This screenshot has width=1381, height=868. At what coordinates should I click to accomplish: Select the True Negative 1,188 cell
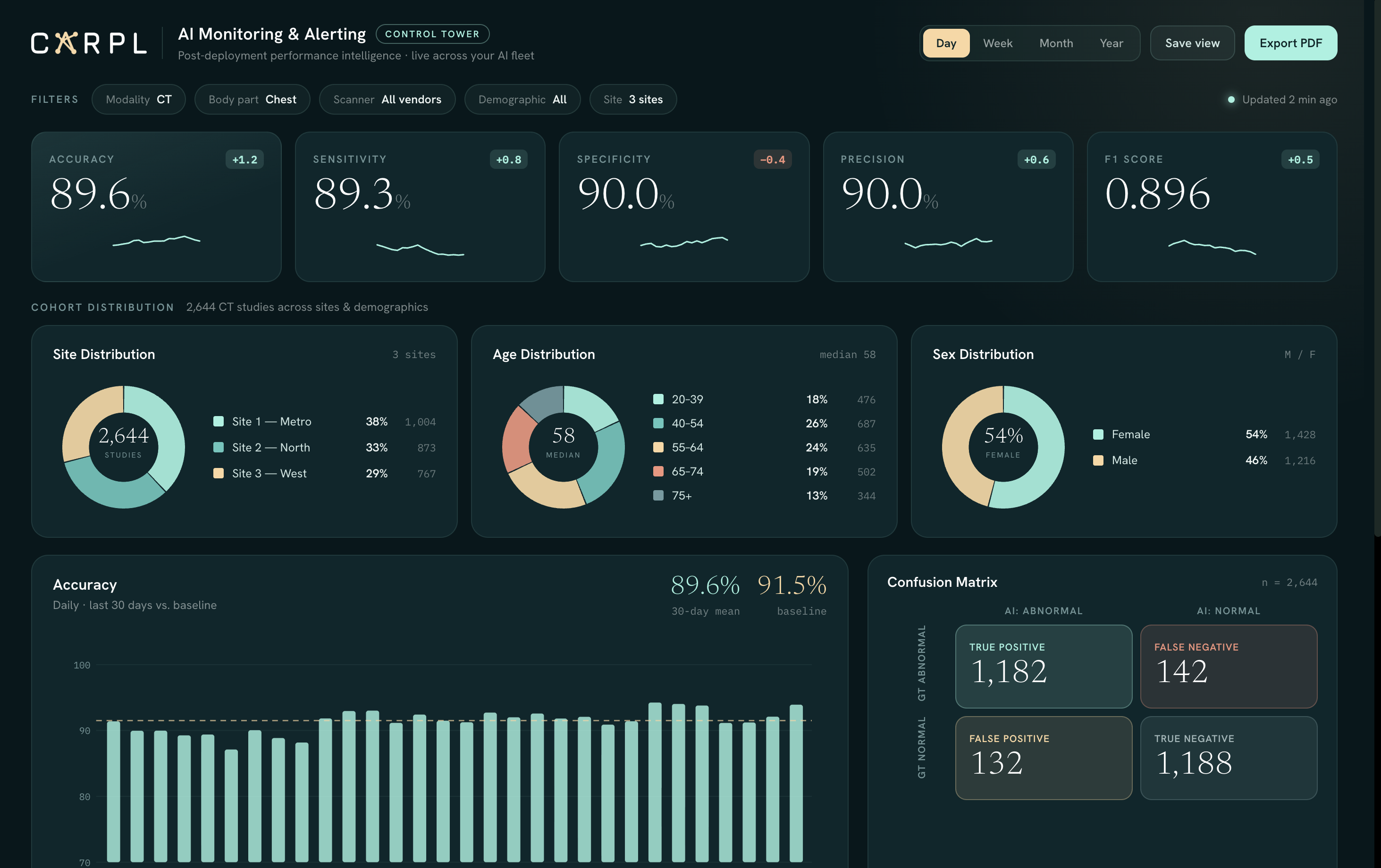(1229, 758)
